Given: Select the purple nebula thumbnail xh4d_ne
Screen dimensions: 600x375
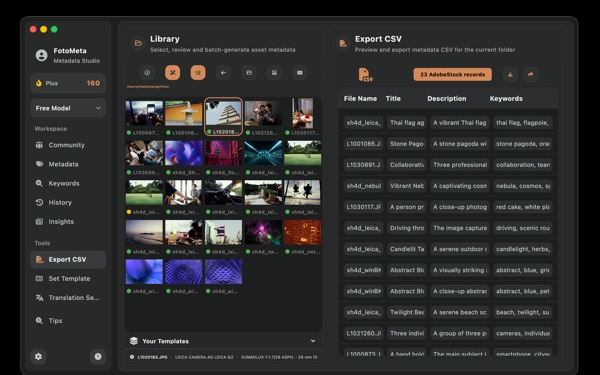Looking at the screenshot, I should coord(263,232).
